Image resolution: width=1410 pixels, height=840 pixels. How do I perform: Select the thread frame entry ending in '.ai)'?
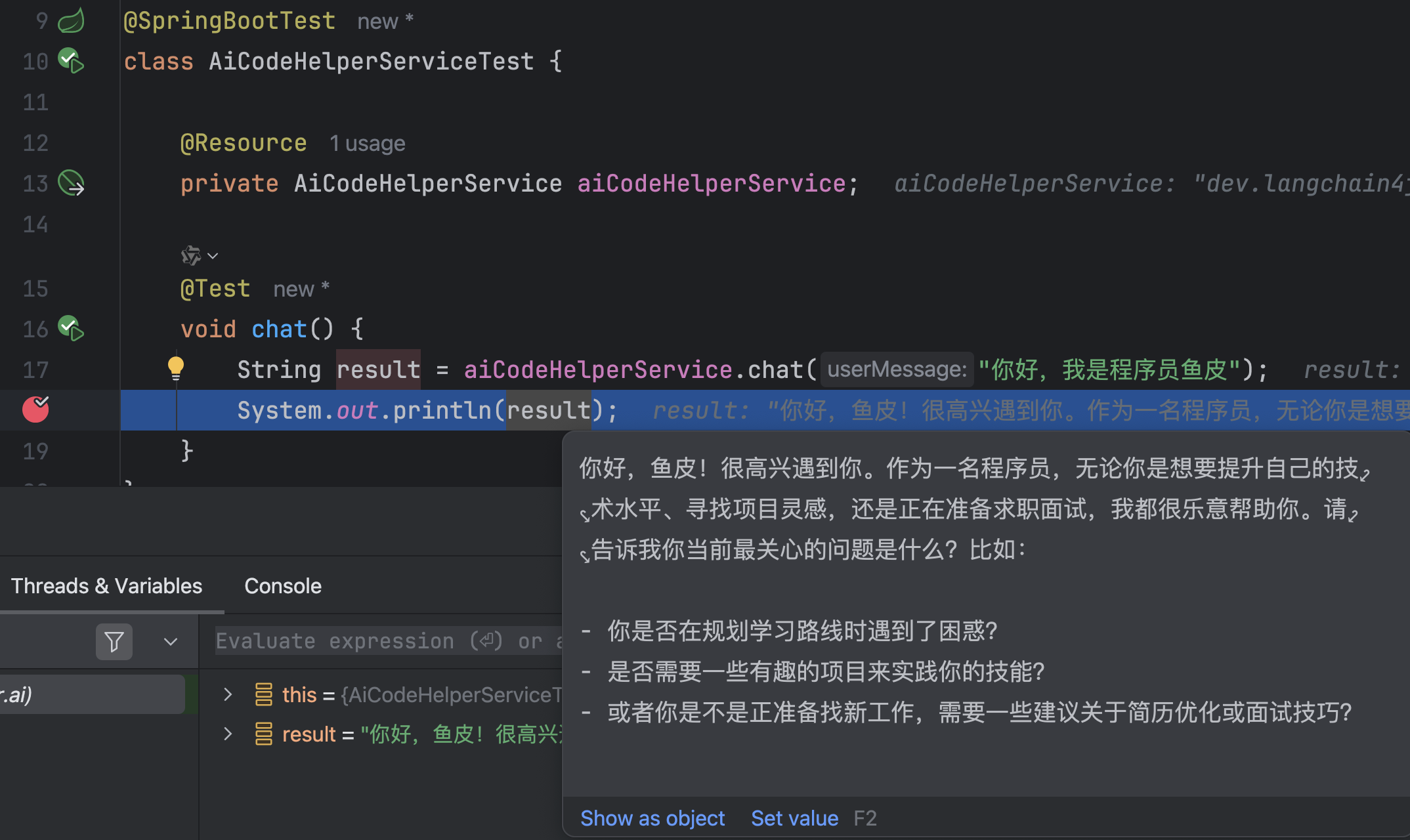(92, 694)
